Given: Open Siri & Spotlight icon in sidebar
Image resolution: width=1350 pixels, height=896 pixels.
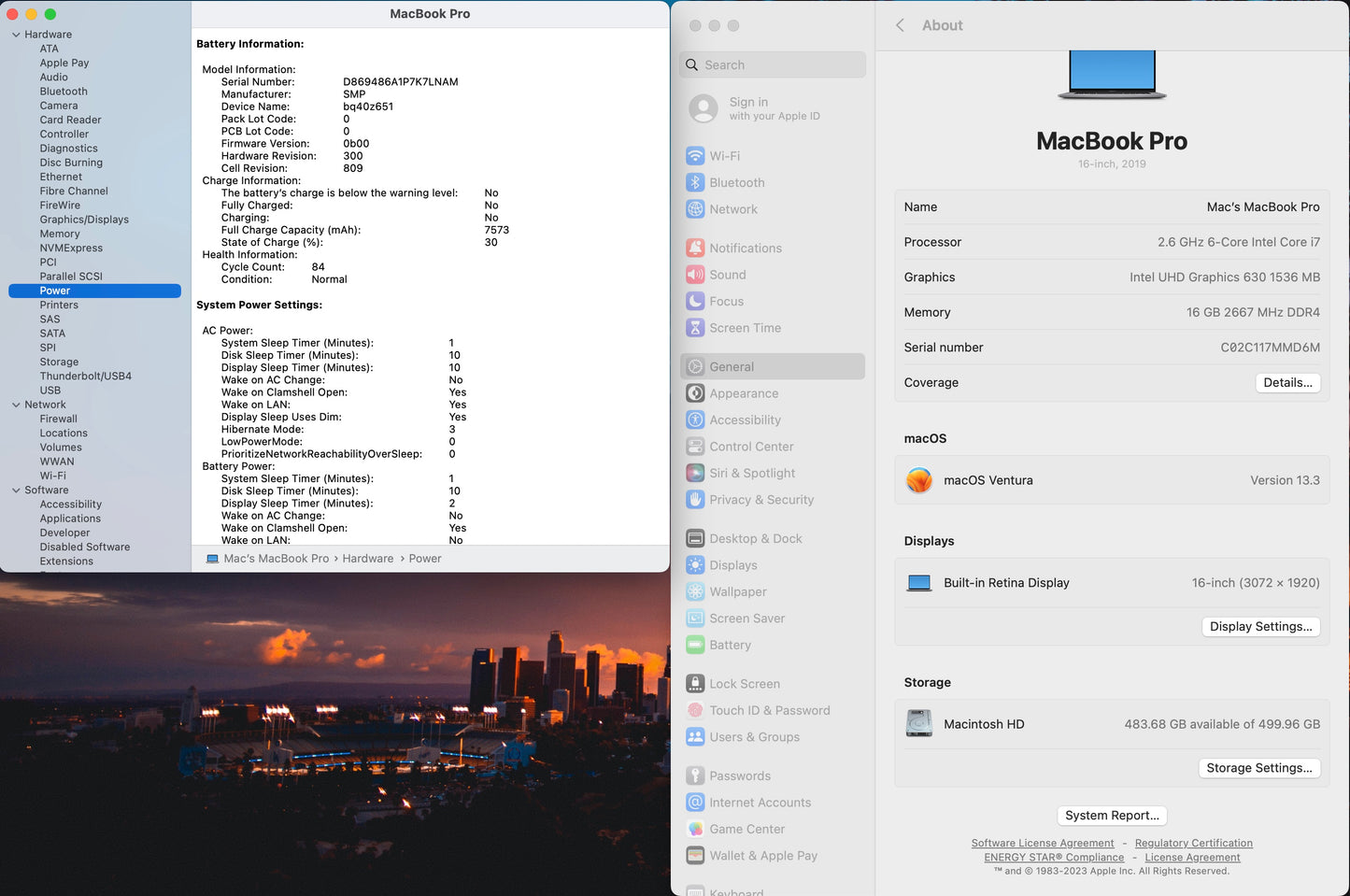Looking at the screenshot, I should point(695,474).
